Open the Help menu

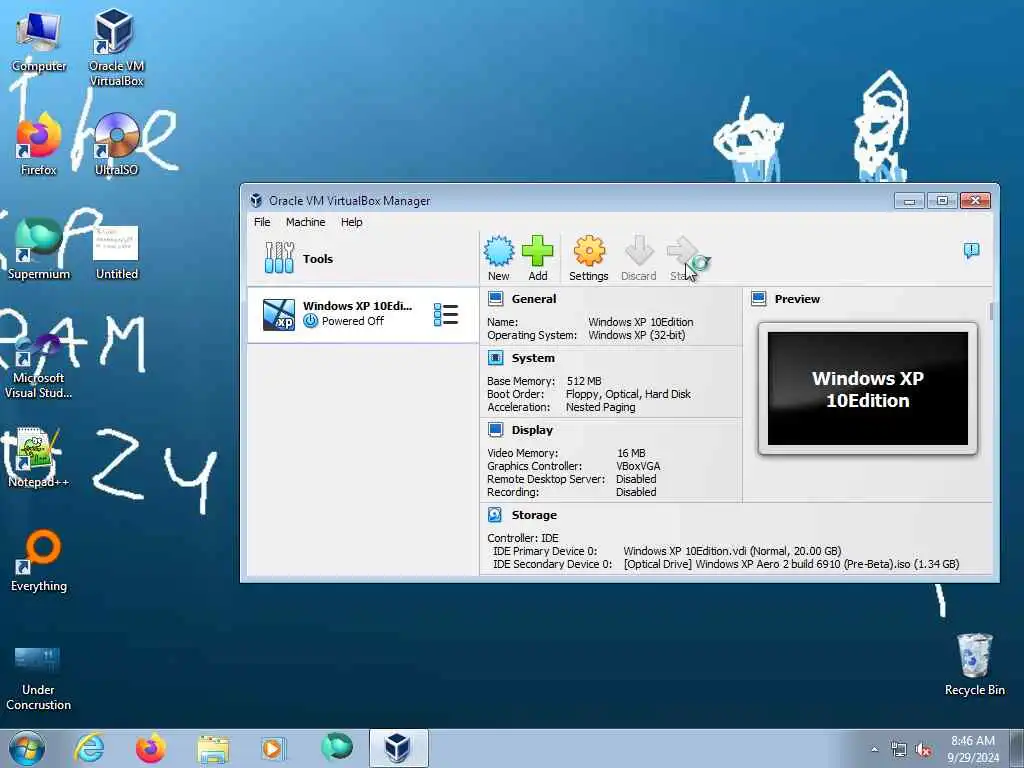(x=351, y=222)
